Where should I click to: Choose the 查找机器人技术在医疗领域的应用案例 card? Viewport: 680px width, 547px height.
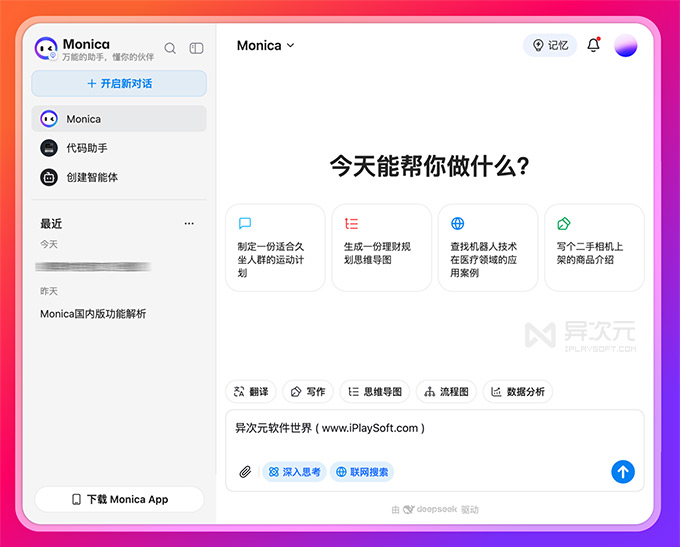point(488,247)
